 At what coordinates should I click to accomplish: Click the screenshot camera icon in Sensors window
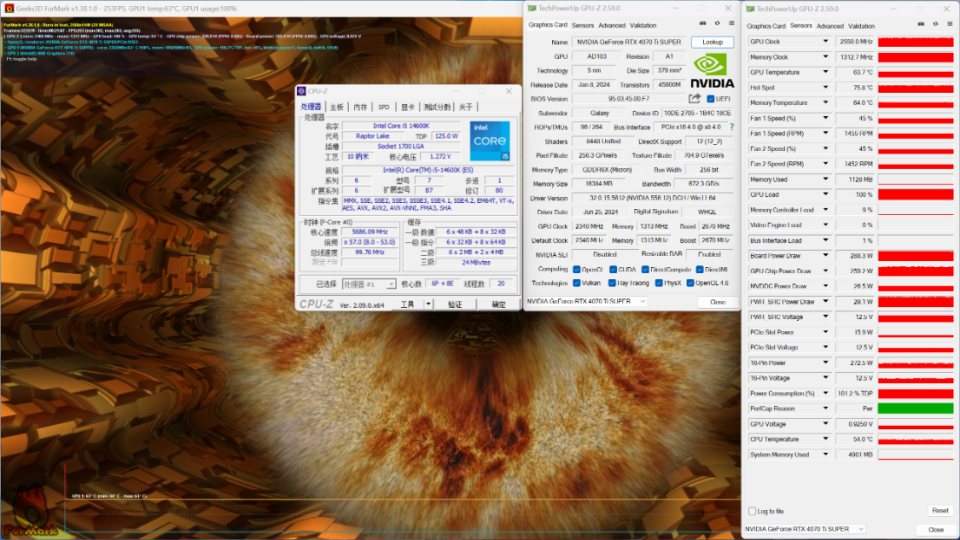(x=921, y=24)
